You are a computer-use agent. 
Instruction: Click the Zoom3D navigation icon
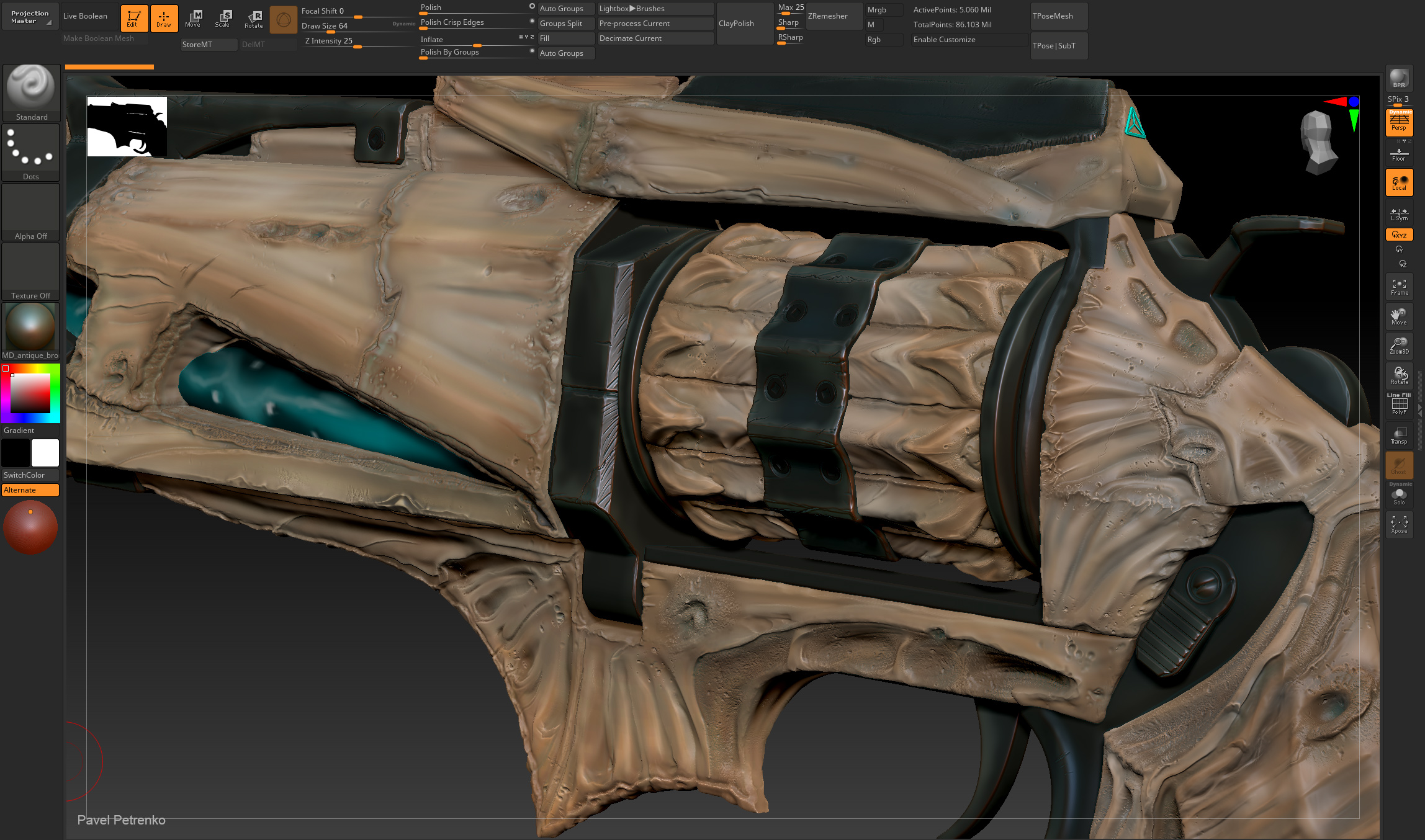1399,346
